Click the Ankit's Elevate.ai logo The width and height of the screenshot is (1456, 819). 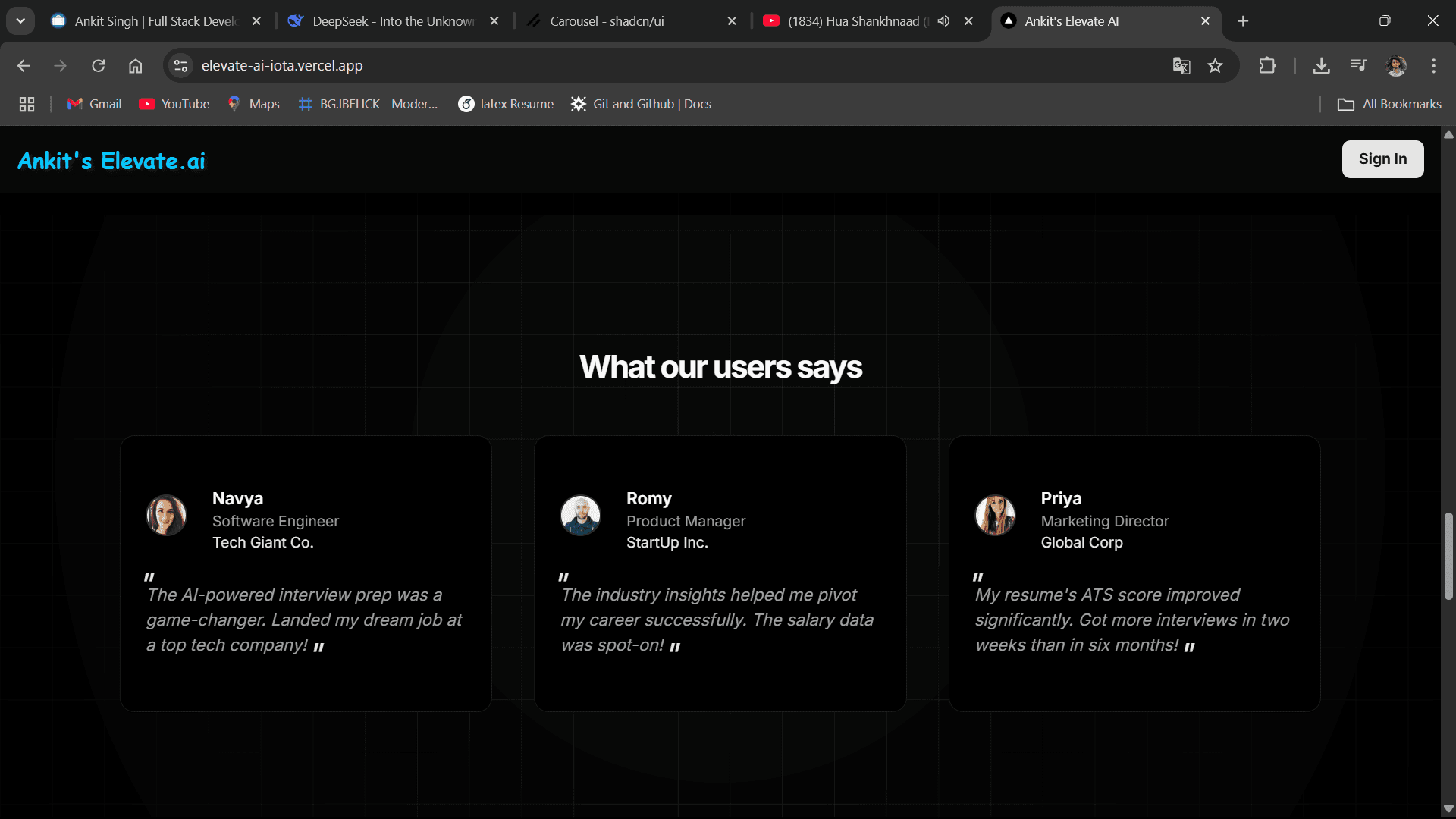111,161
